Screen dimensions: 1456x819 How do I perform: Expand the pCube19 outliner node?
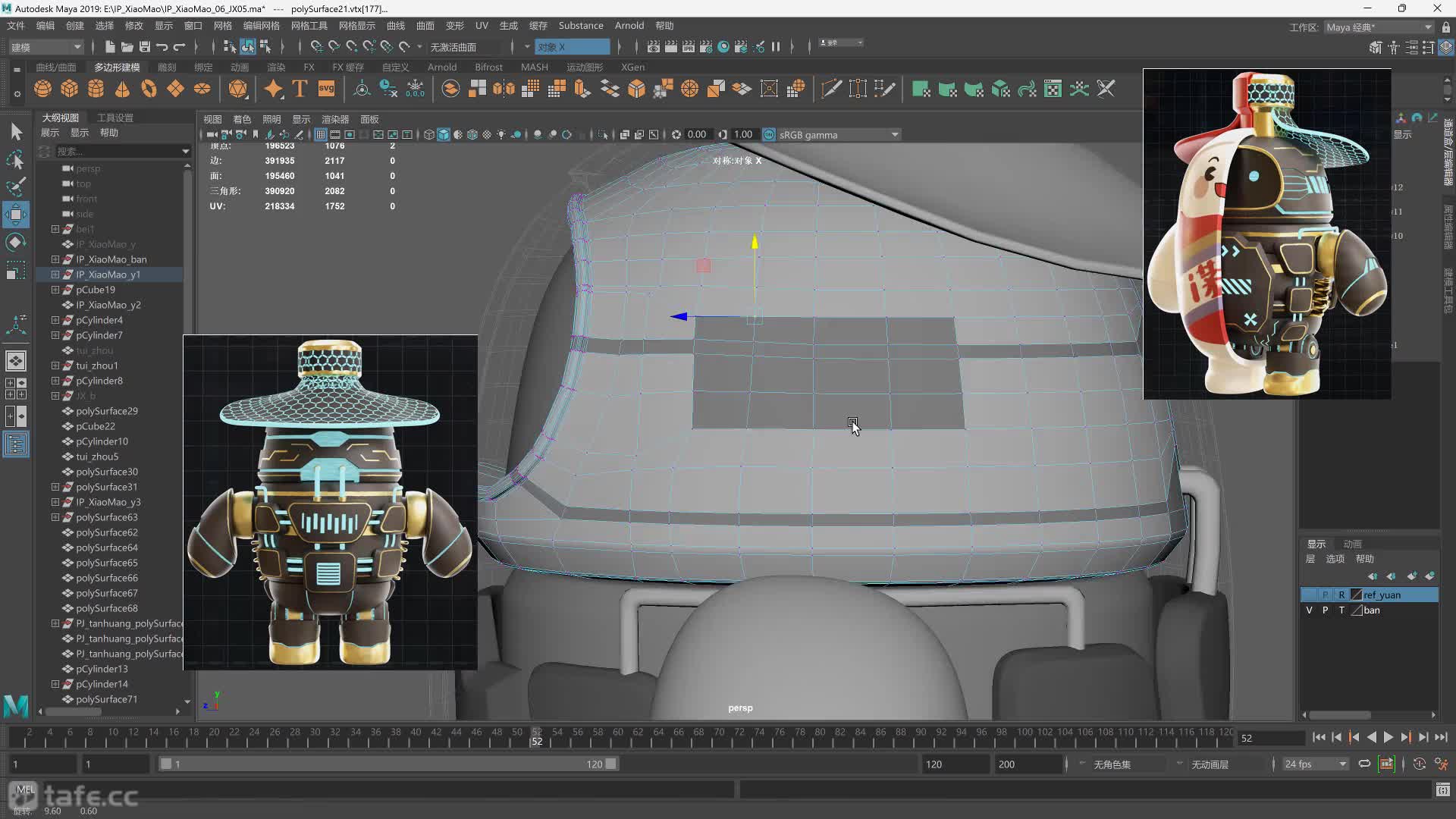point(55,290)
